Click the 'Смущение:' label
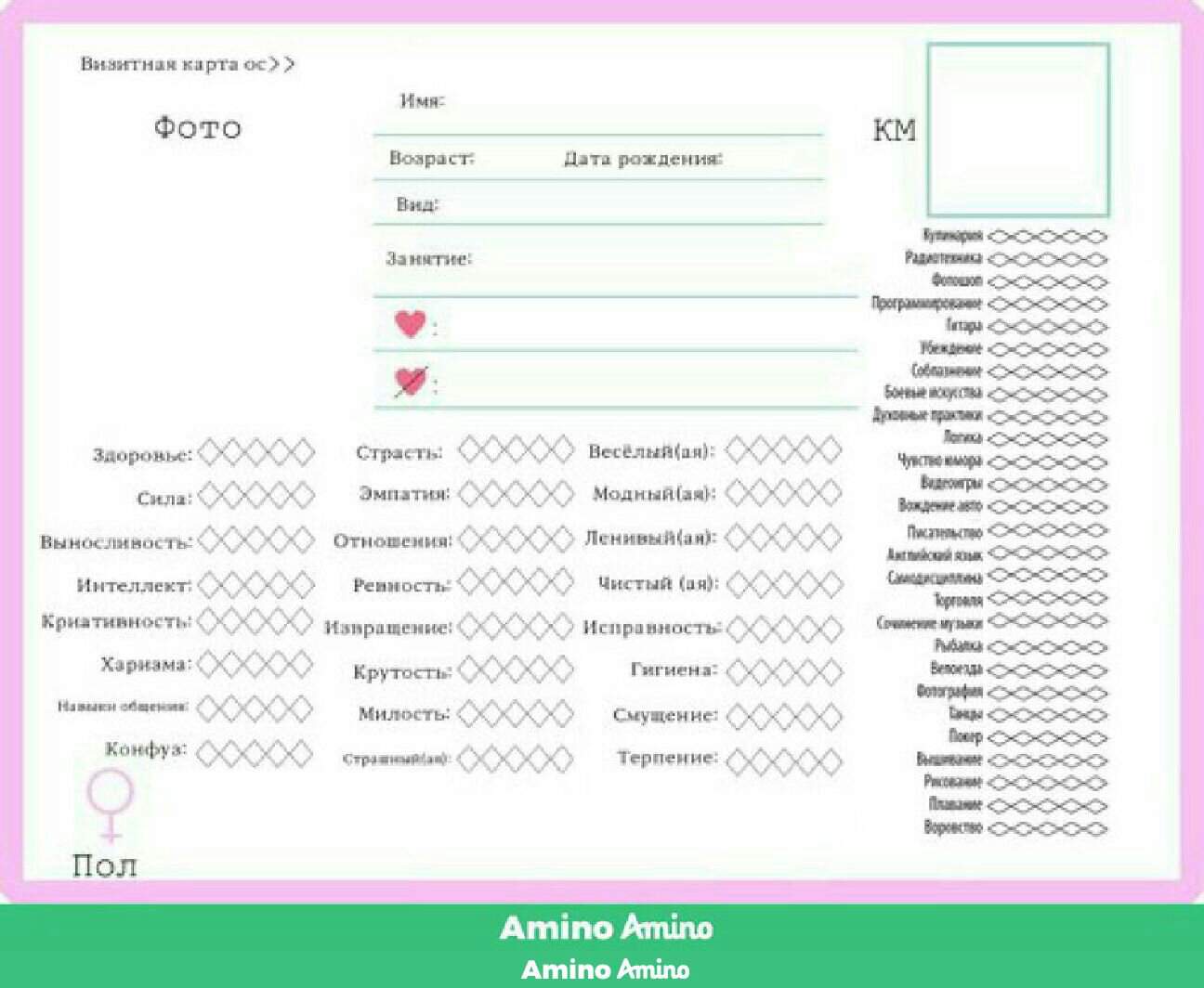Screen dimensions: 1204x988 pyautogui.click(x=665, y=715)
